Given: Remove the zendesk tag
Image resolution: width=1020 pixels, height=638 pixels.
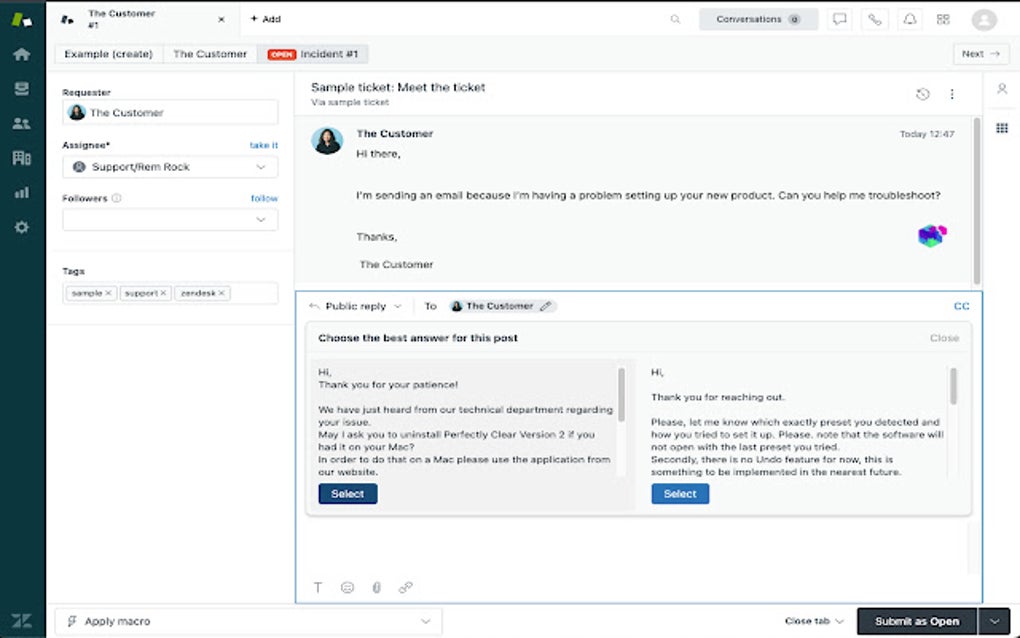Looking at the screenshot, I should pyautogui.click(x=221, y=293).
